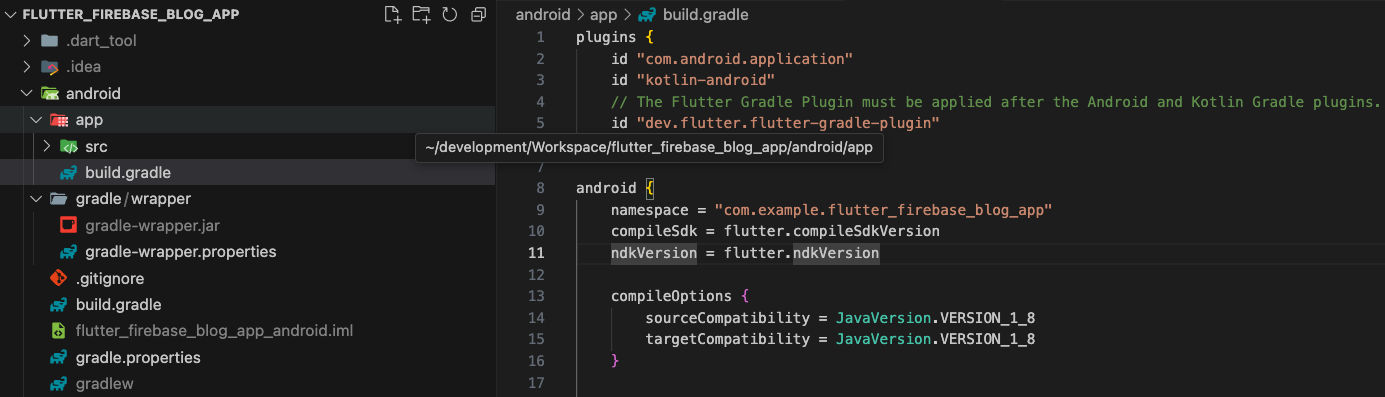Click the "kotlin-android" string

(706, 80)
